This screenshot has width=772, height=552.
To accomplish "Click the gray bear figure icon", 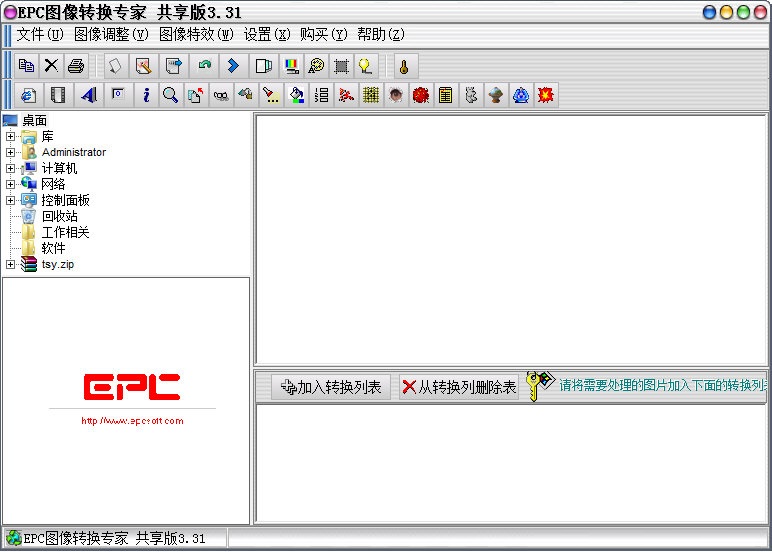I will click(x=471, y=95).
